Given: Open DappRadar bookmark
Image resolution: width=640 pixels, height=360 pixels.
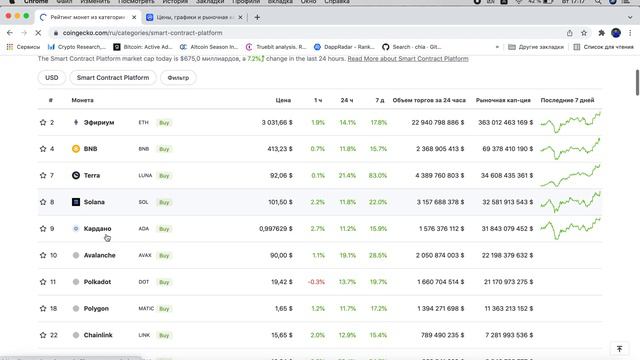Looking at the screenshot, I should (344, 47).
